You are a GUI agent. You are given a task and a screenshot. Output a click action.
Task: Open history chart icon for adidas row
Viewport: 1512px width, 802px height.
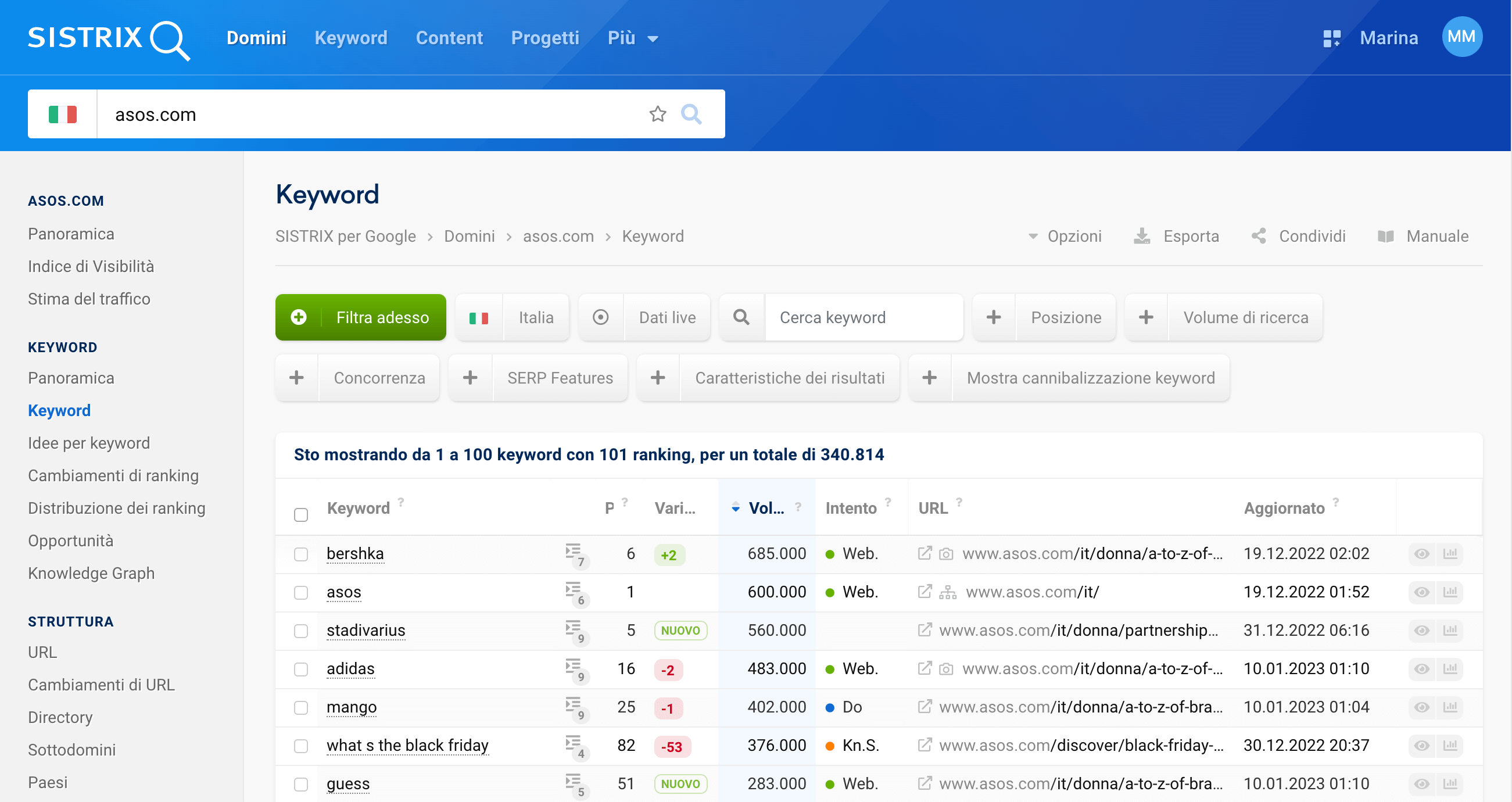tap(1450, 669)
